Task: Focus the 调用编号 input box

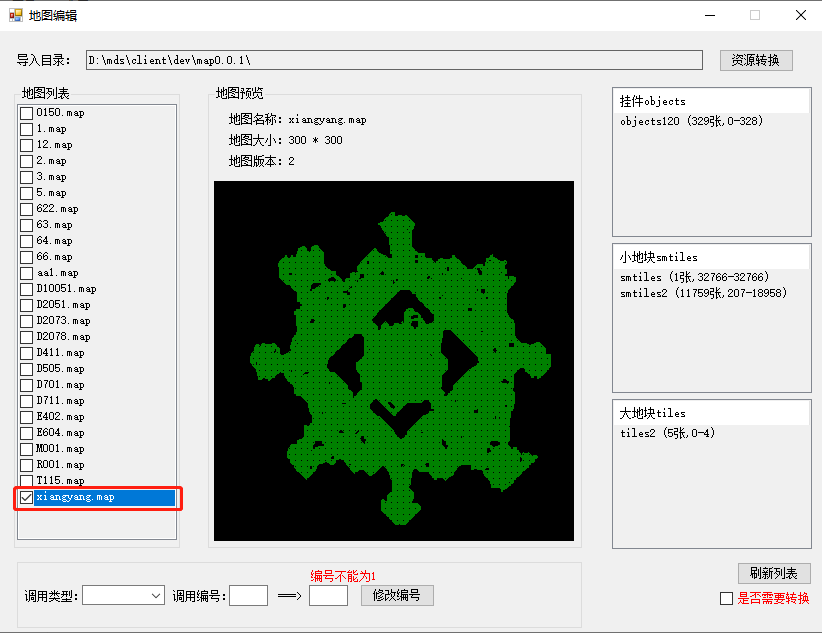Action: point(248,596)
